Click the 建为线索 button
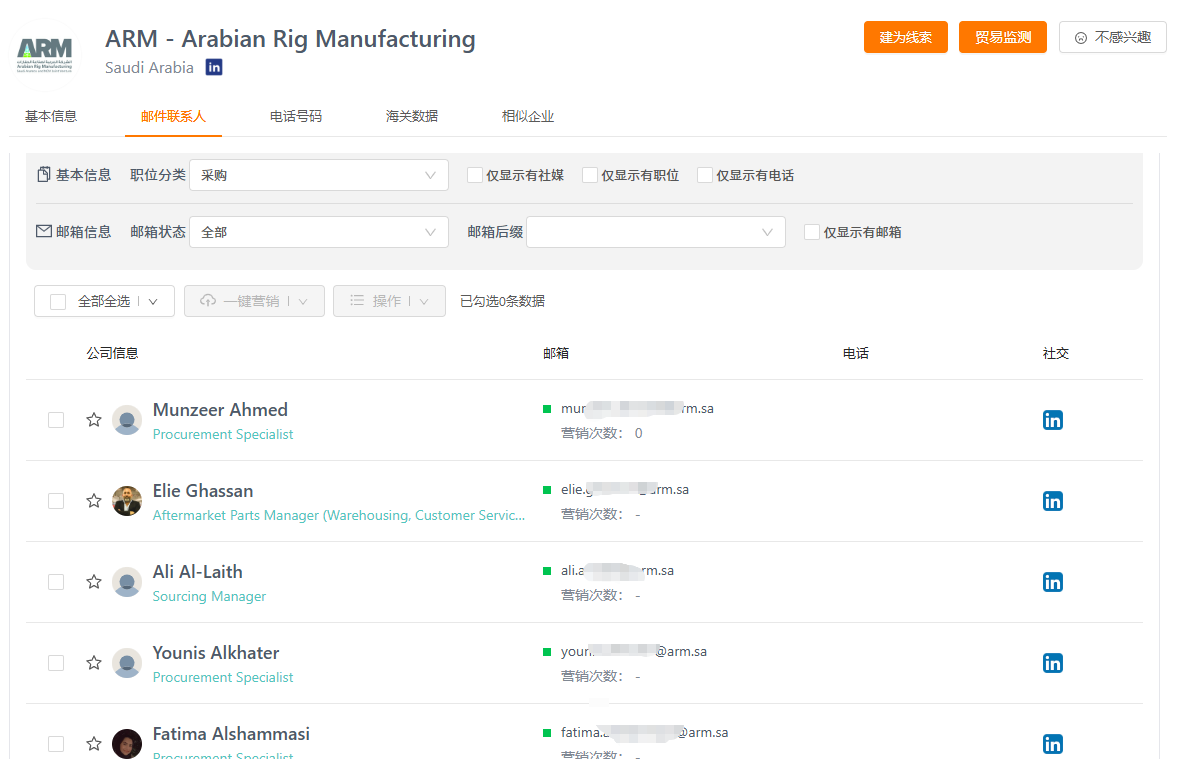The image size is (1181, 759). pyautogui.click(x=905, y=37)
